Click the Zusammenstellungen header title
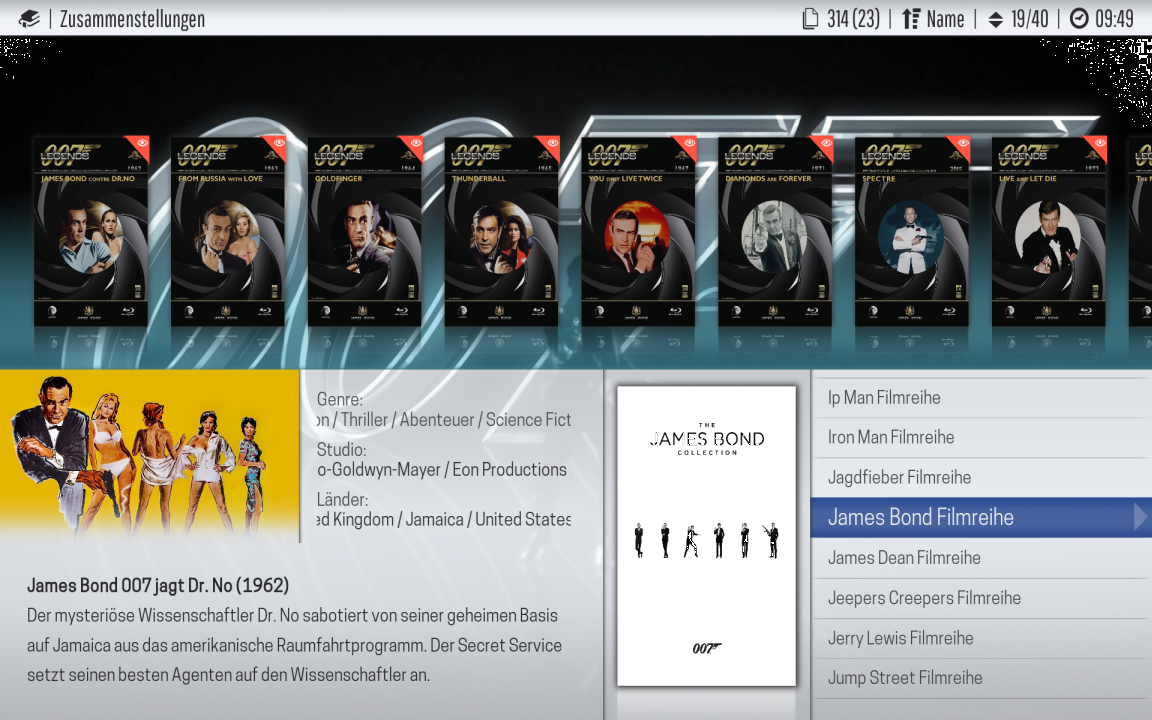The height and width of the screenshot is (720, 1152). [x=132, y=19]
